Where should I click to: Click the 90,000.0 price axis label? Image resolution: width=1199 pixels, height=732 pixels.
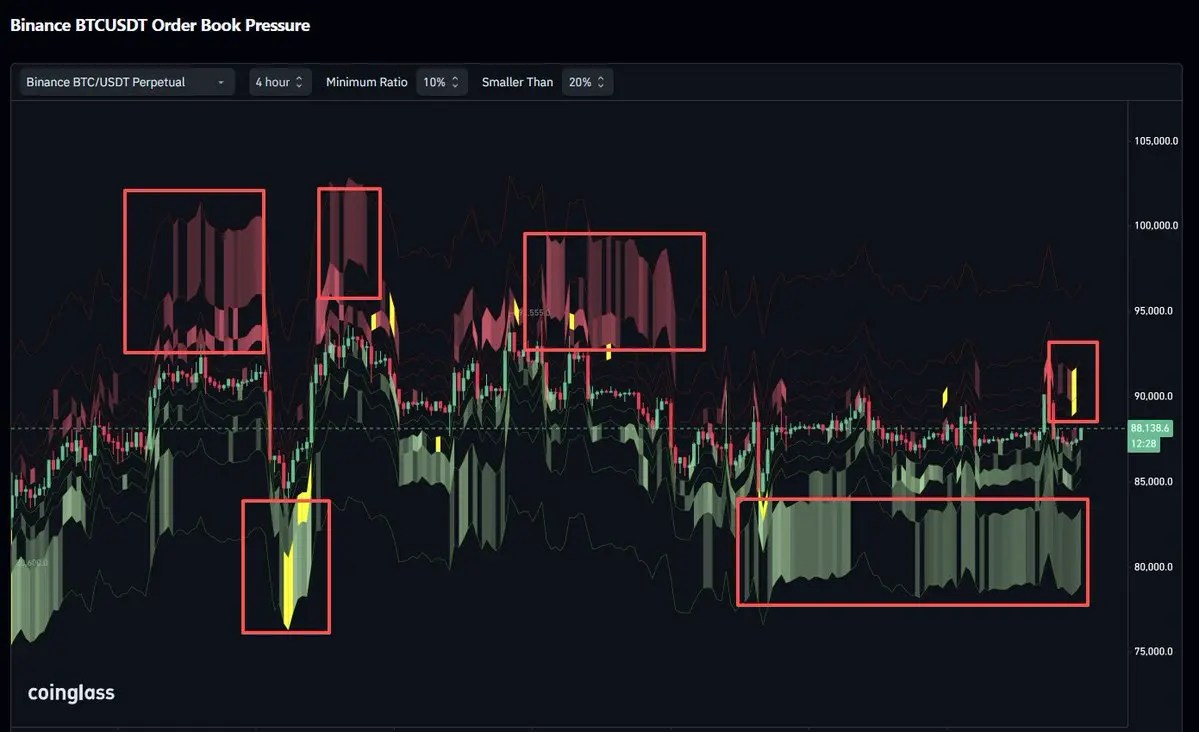1155,396
